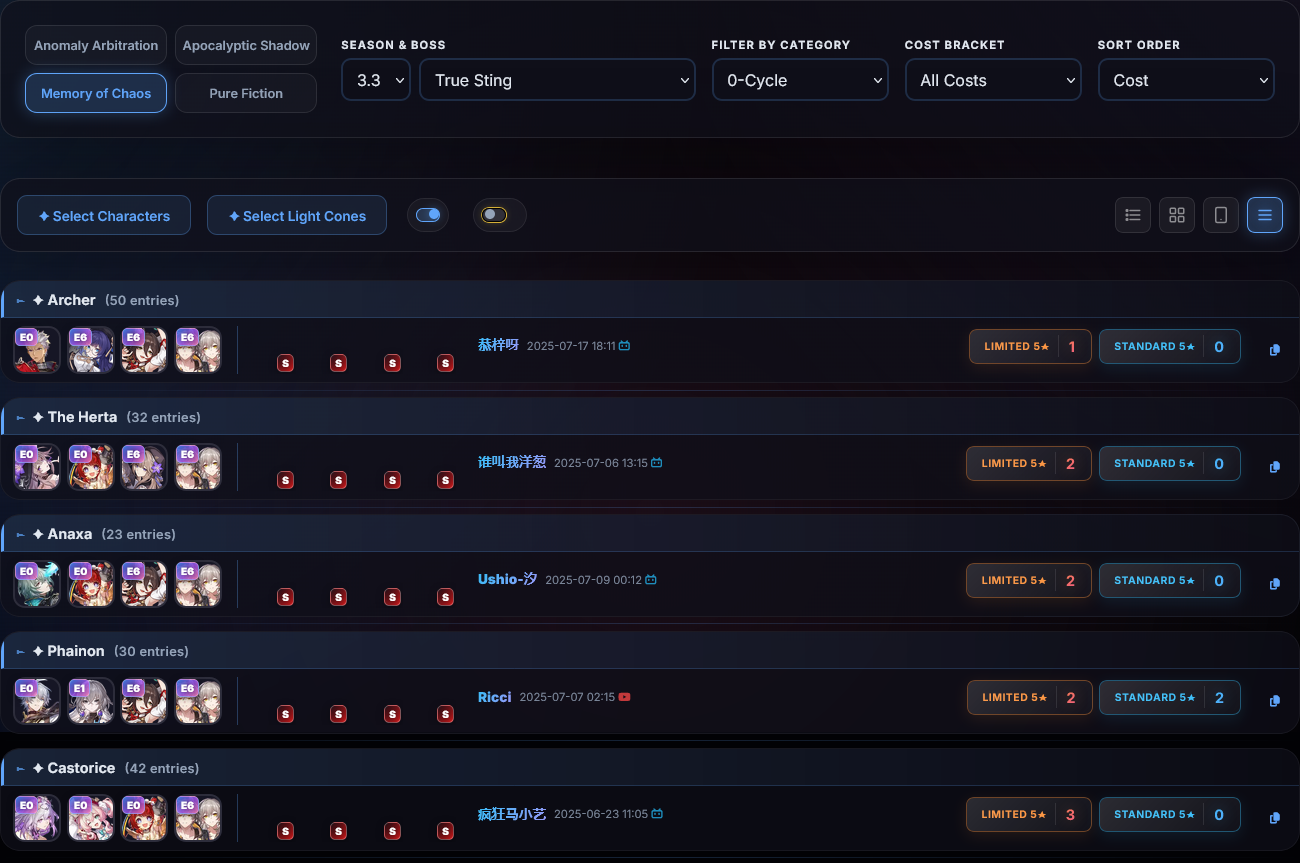Open the Sort Order Cost dropdown
Screen dimensions: 1300x863
(1186, 80)
